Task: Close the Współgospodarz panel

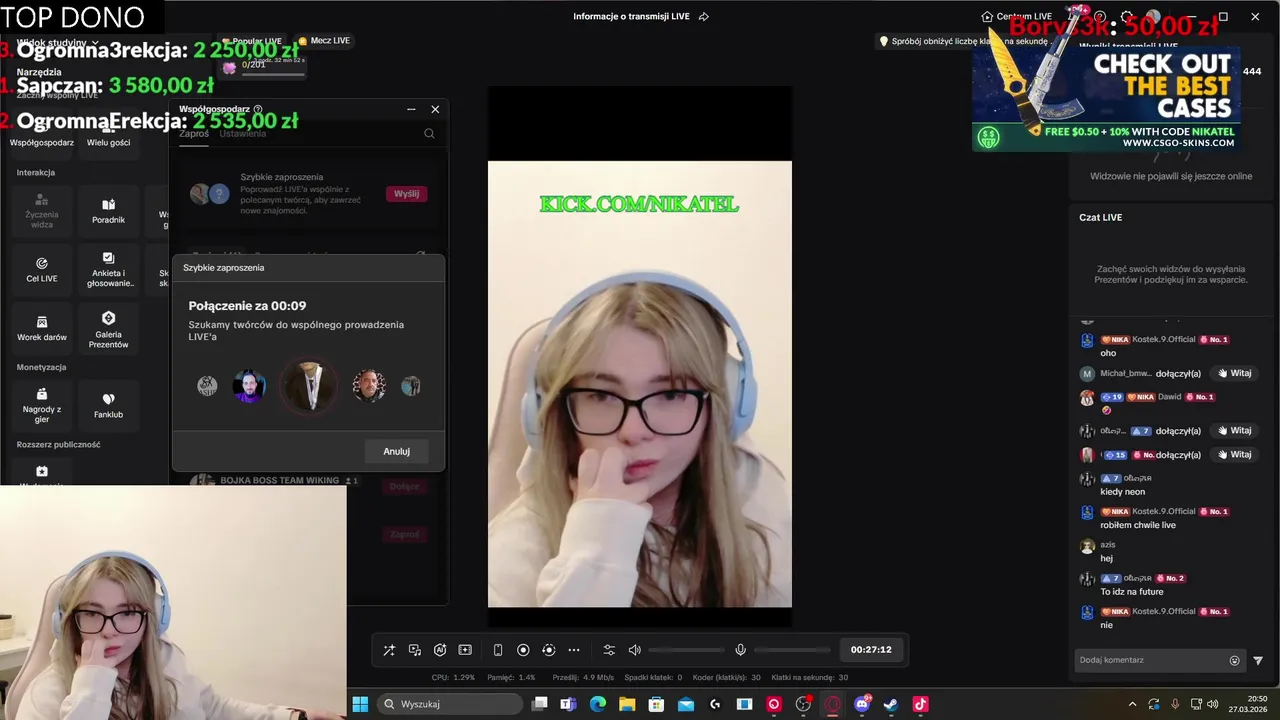Action: [435, 109]
